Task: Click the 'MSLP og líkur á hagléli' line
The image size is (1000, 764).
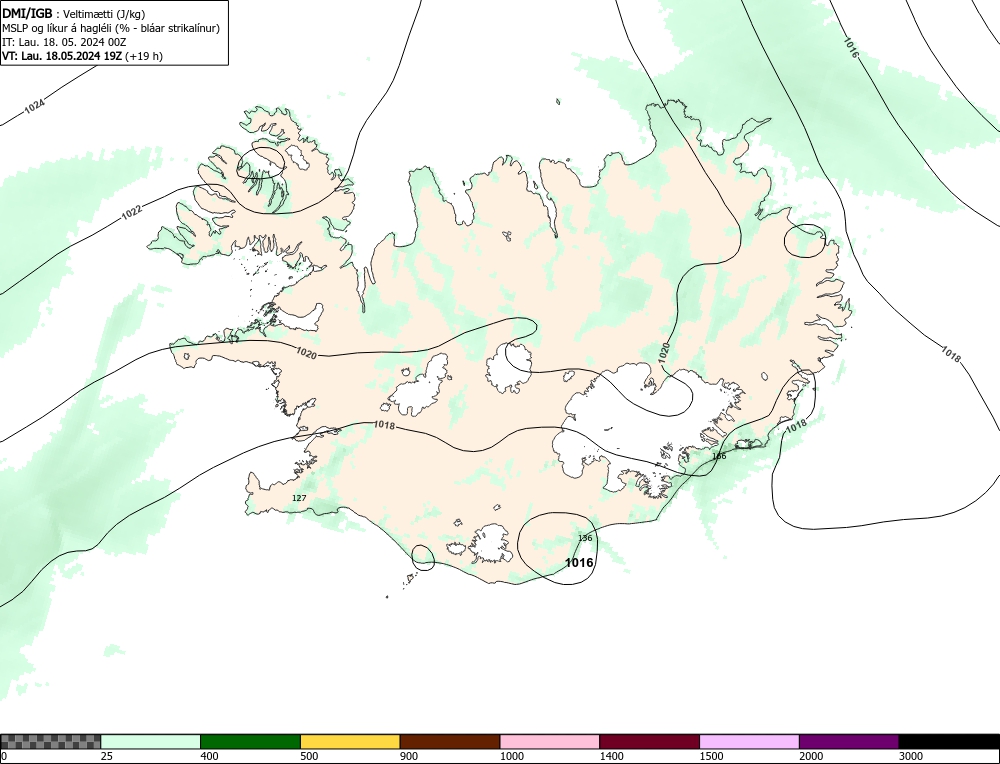Action: coord(111,28)
